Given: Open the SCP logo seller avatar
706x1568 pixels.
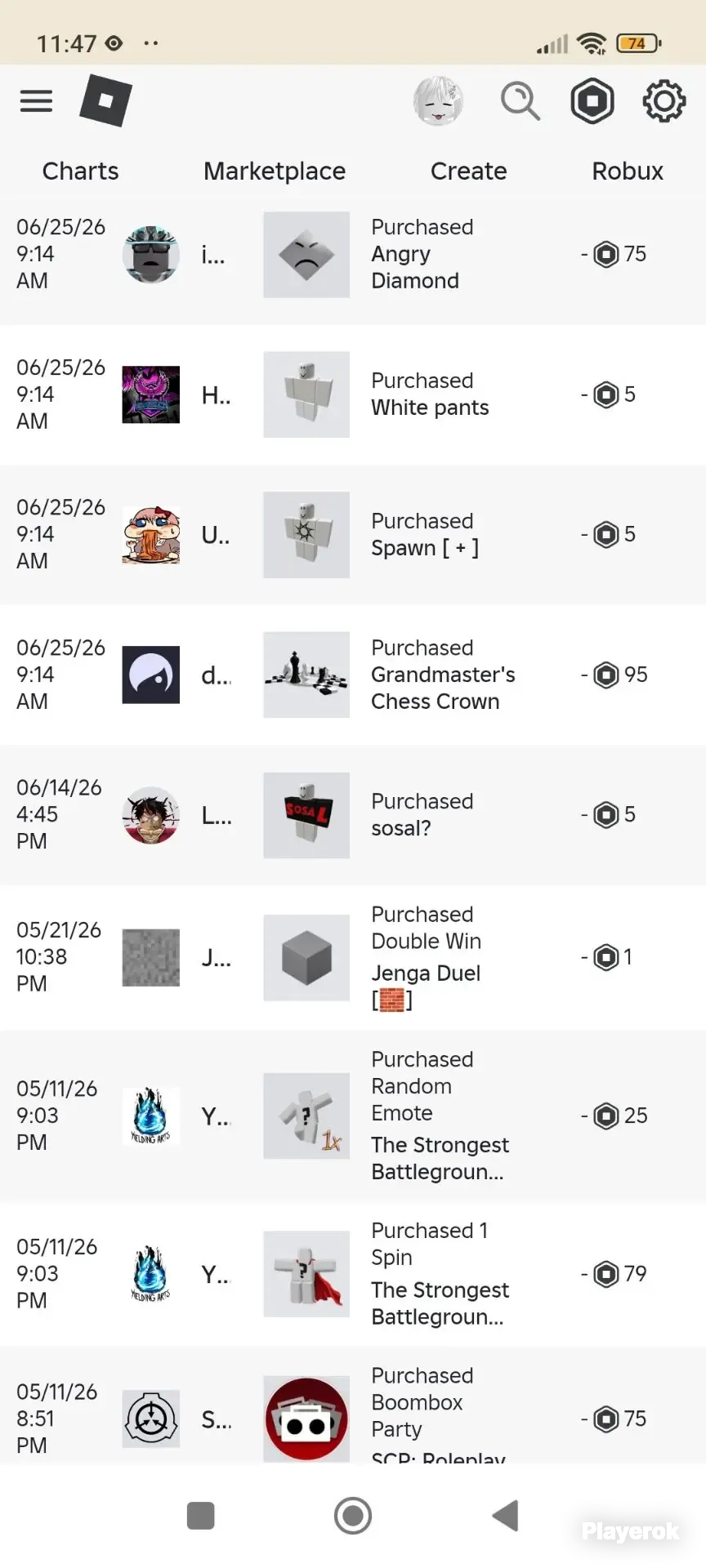Looking at the screenshot, I should tap(151, 1419).
